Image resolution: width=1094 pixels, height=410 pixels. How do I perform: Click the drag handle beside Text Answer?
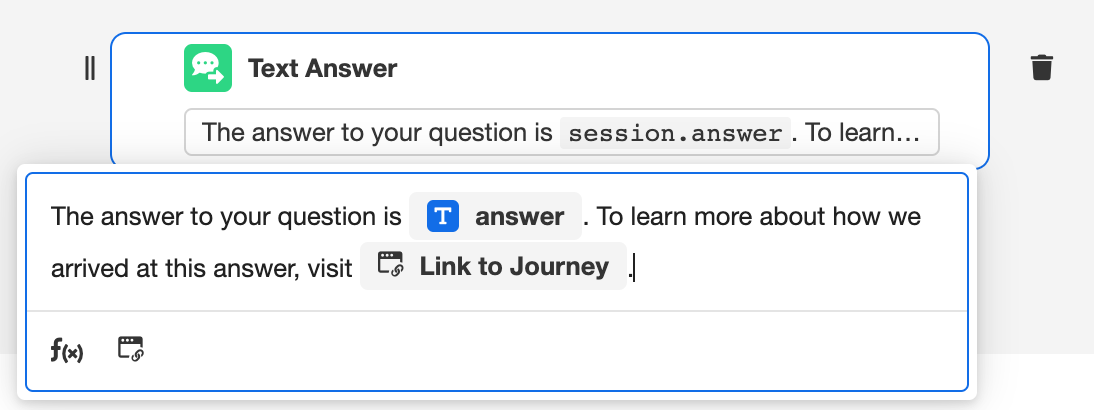pyautogui.click(x=90, y=68)
